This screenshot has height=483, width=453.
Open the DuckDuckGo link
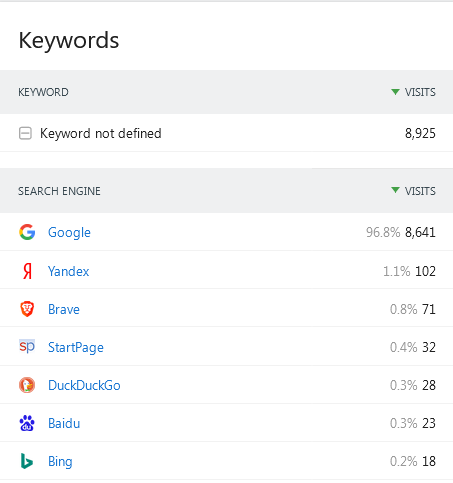click(x=84, y=385)
